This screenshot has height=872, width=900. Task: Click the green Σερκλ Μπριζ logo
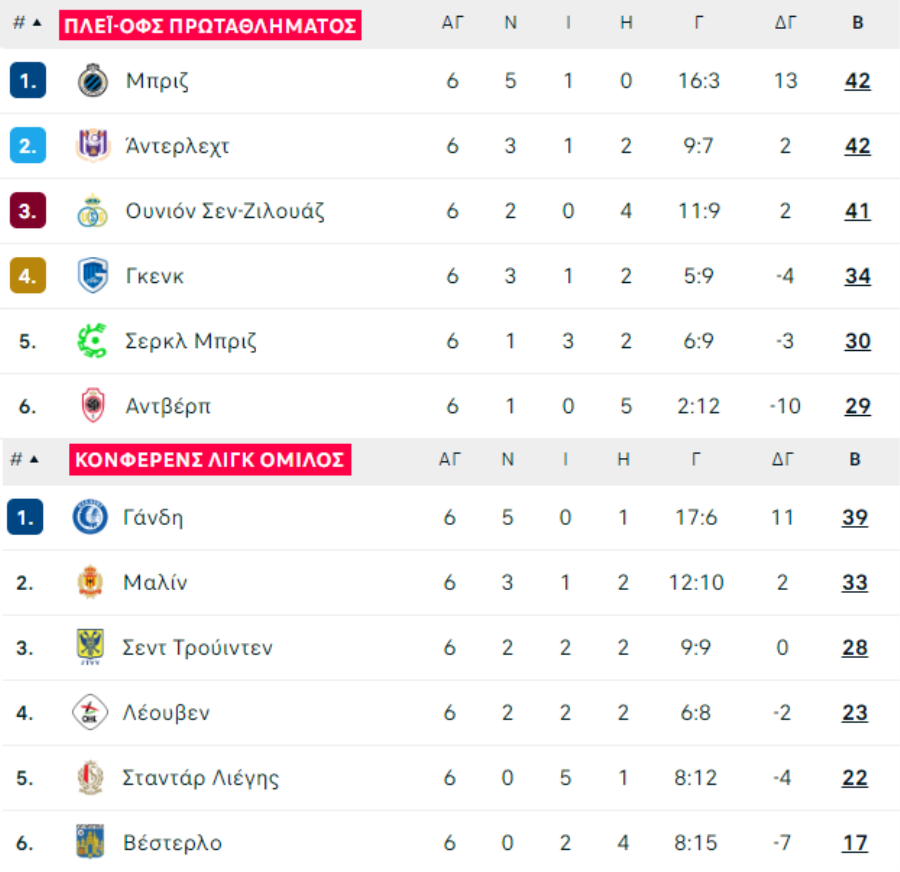pyautogui.click(x=92, y=341)
